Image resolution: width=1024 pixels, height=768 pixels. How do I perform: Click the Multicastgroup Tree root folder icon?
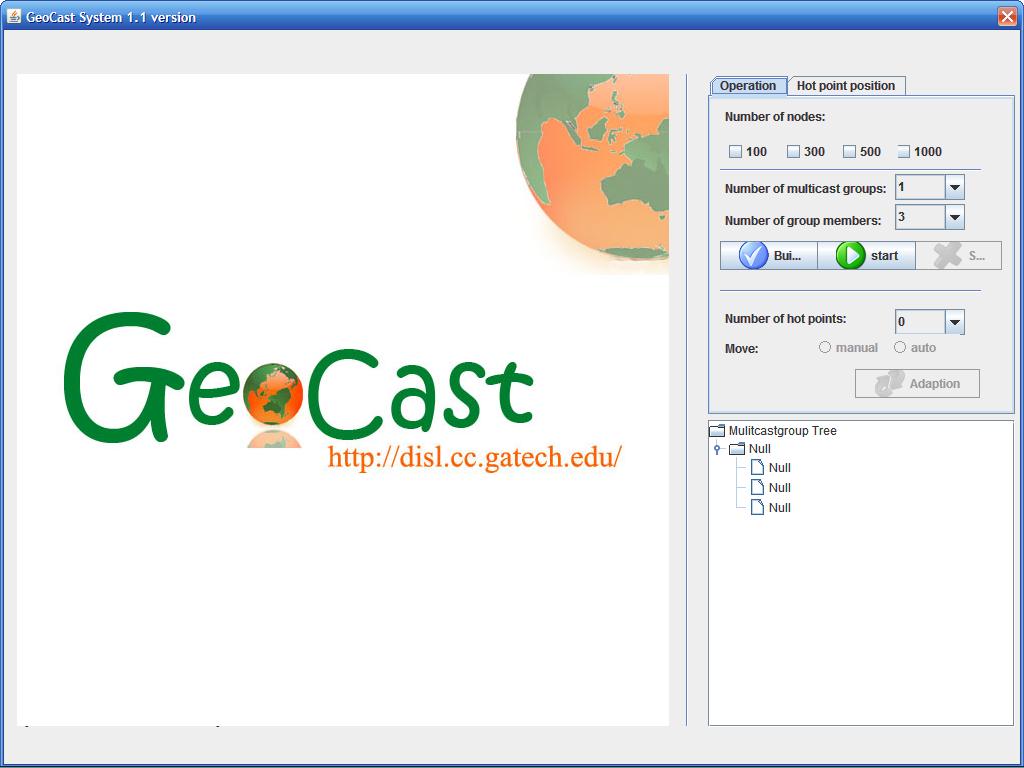click(716, 431)
